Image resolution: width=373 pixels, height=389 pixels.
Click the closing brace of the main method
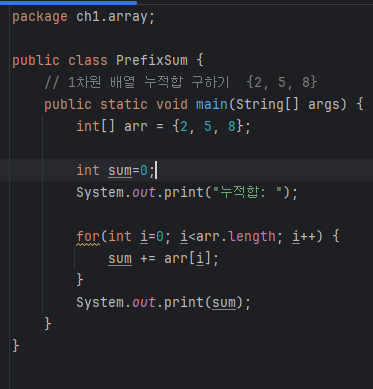pyautogui.click(x=48, y=324)
